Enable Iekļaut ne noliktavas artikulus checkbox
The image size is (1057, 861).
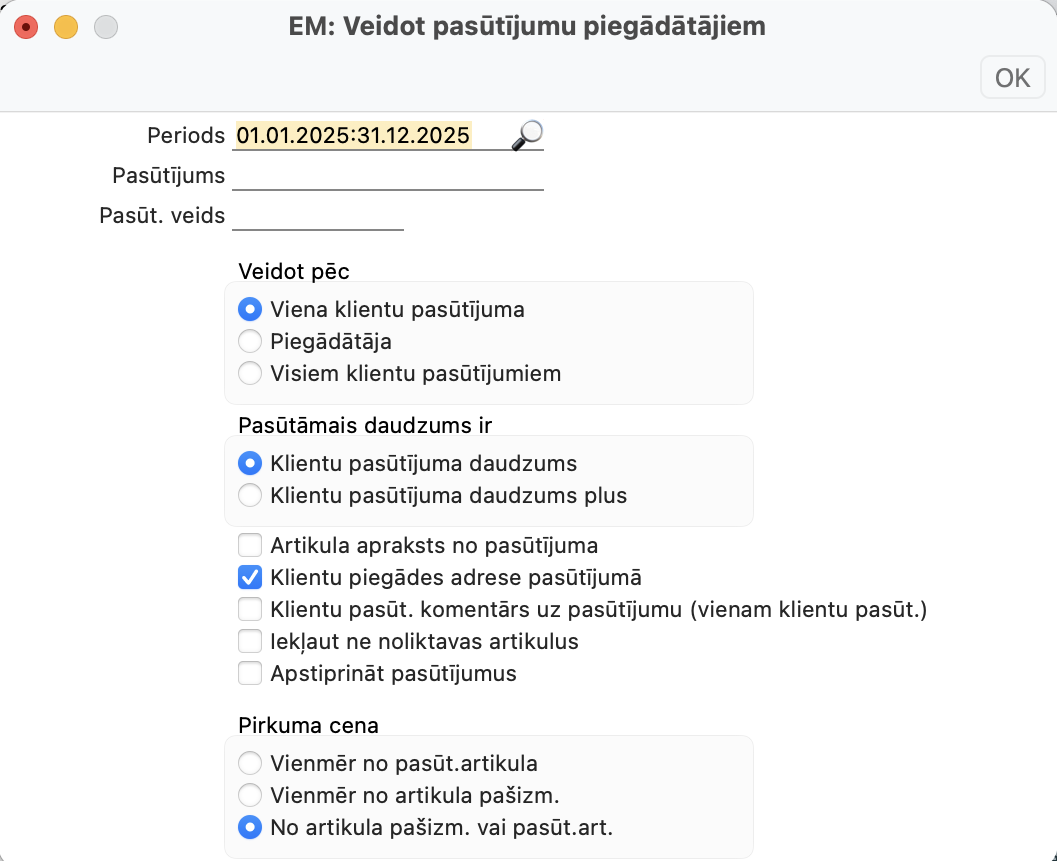250,642
